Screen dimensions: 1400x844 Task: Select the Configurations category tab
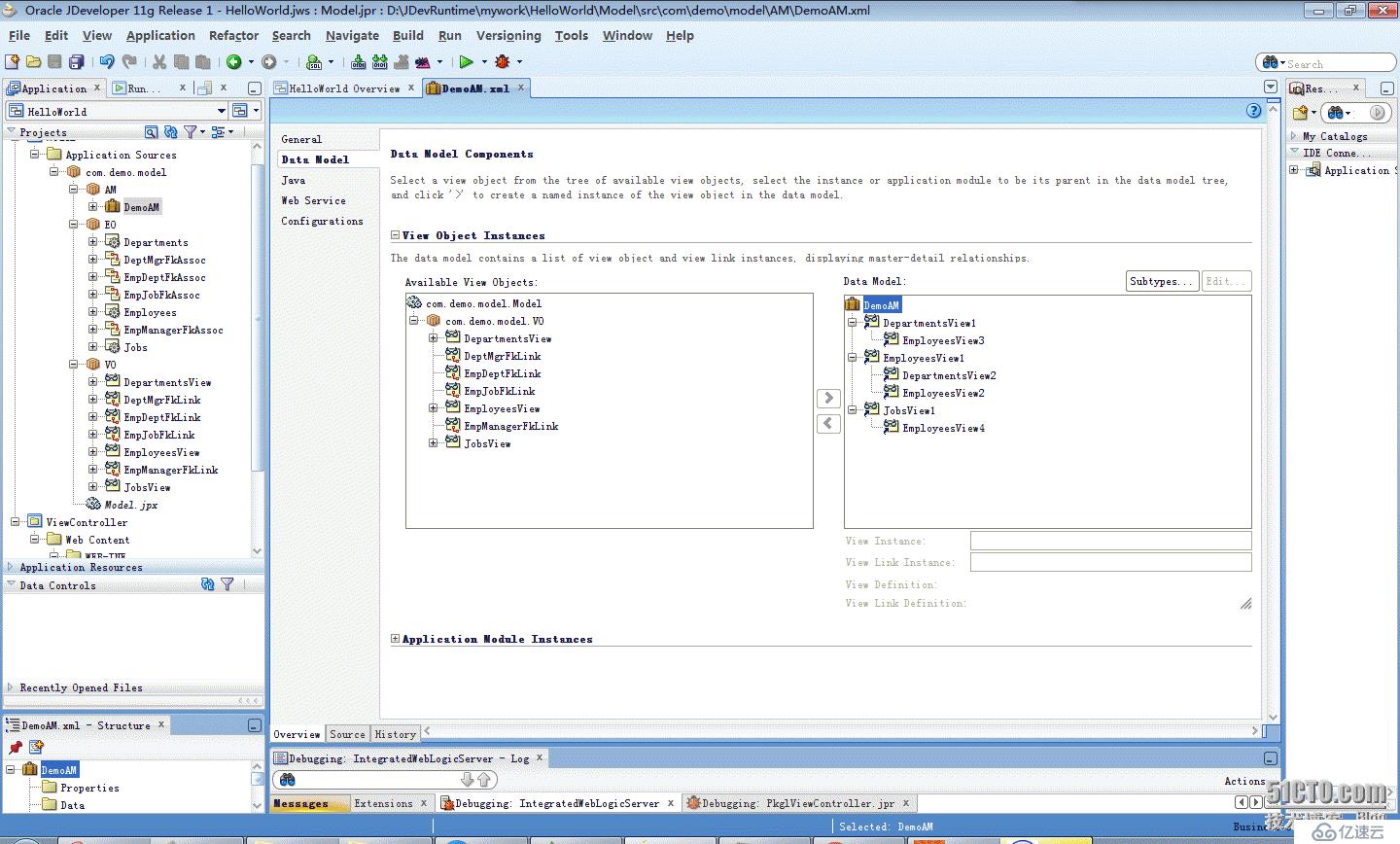pos(322,221)
